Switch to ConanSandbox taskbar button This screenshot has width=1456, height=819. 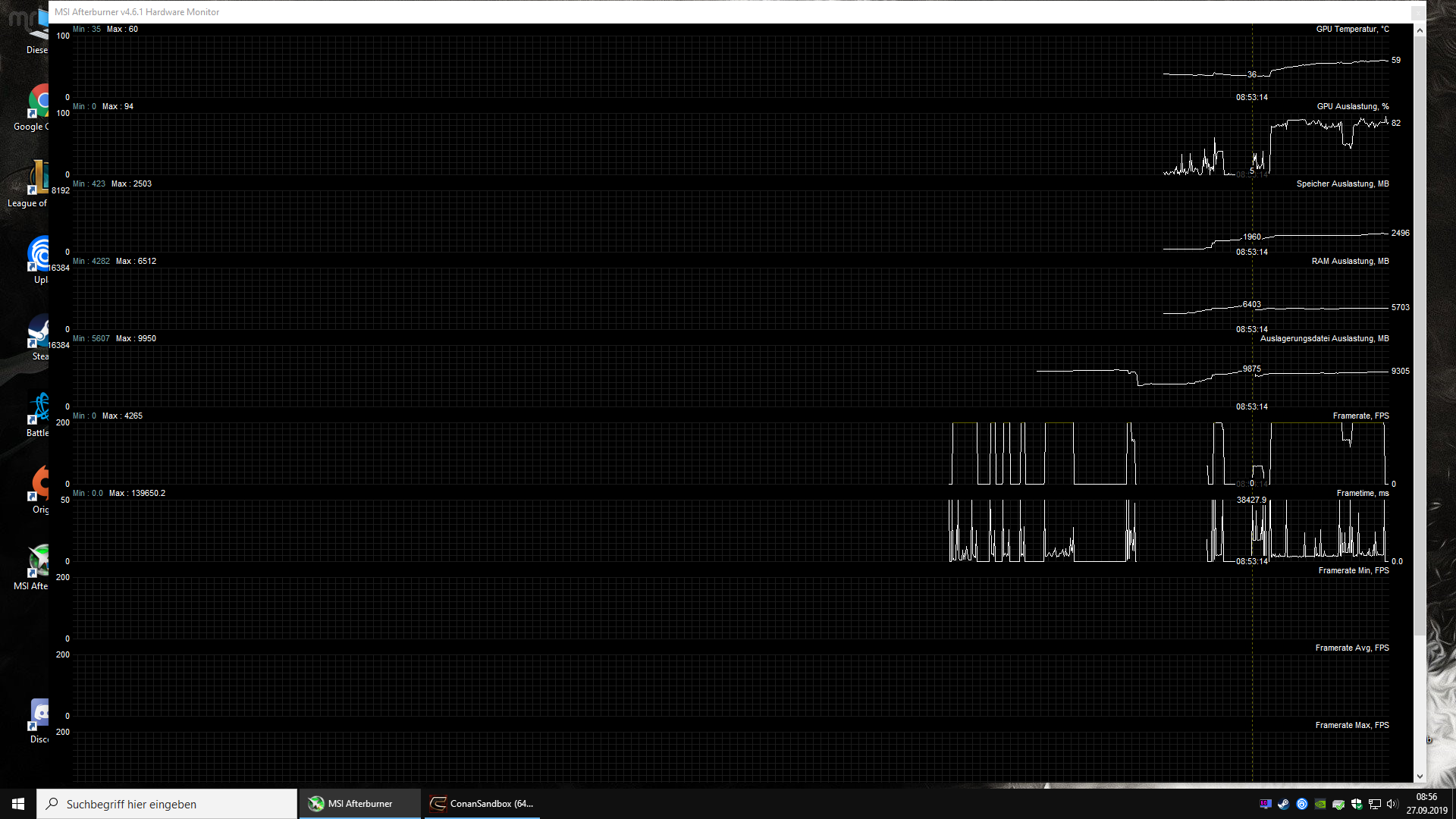click(x=482, y=804)
